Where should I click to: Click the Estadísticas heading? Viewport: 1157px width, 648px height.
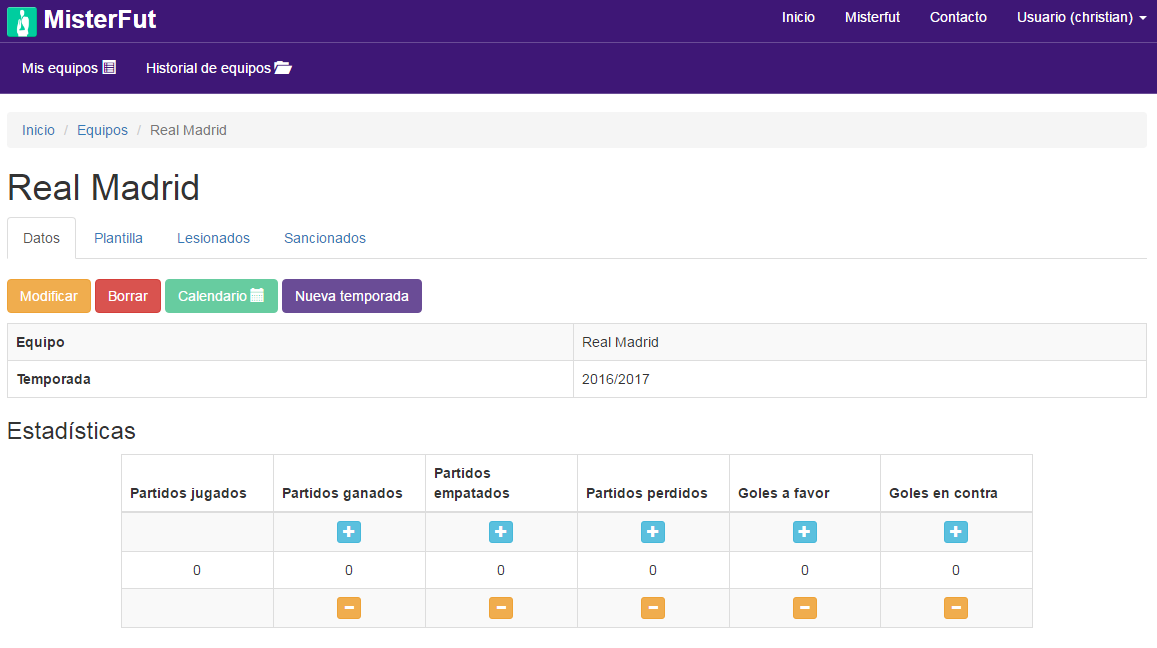[x=72, y=431]
